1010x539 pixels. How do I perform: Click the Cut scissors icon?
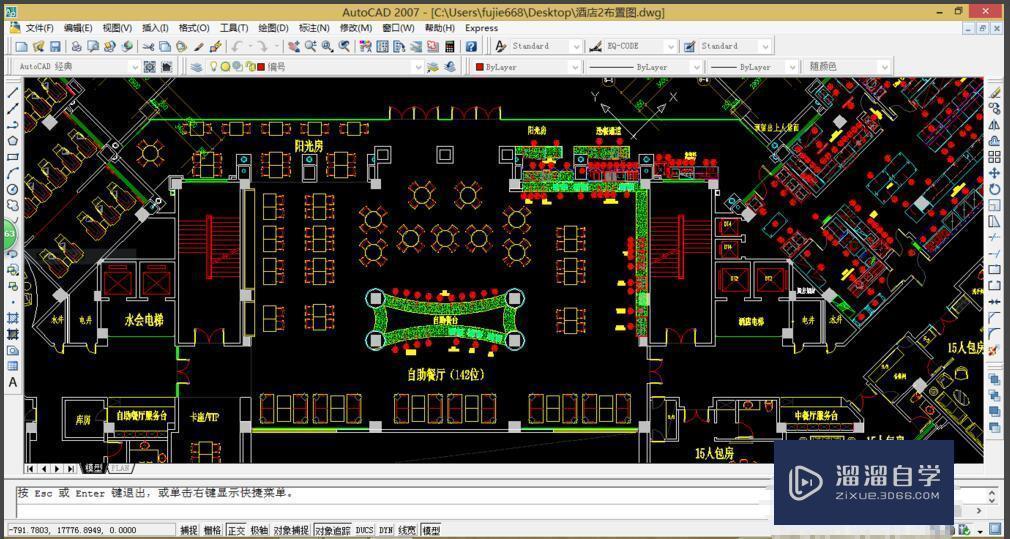148,46
